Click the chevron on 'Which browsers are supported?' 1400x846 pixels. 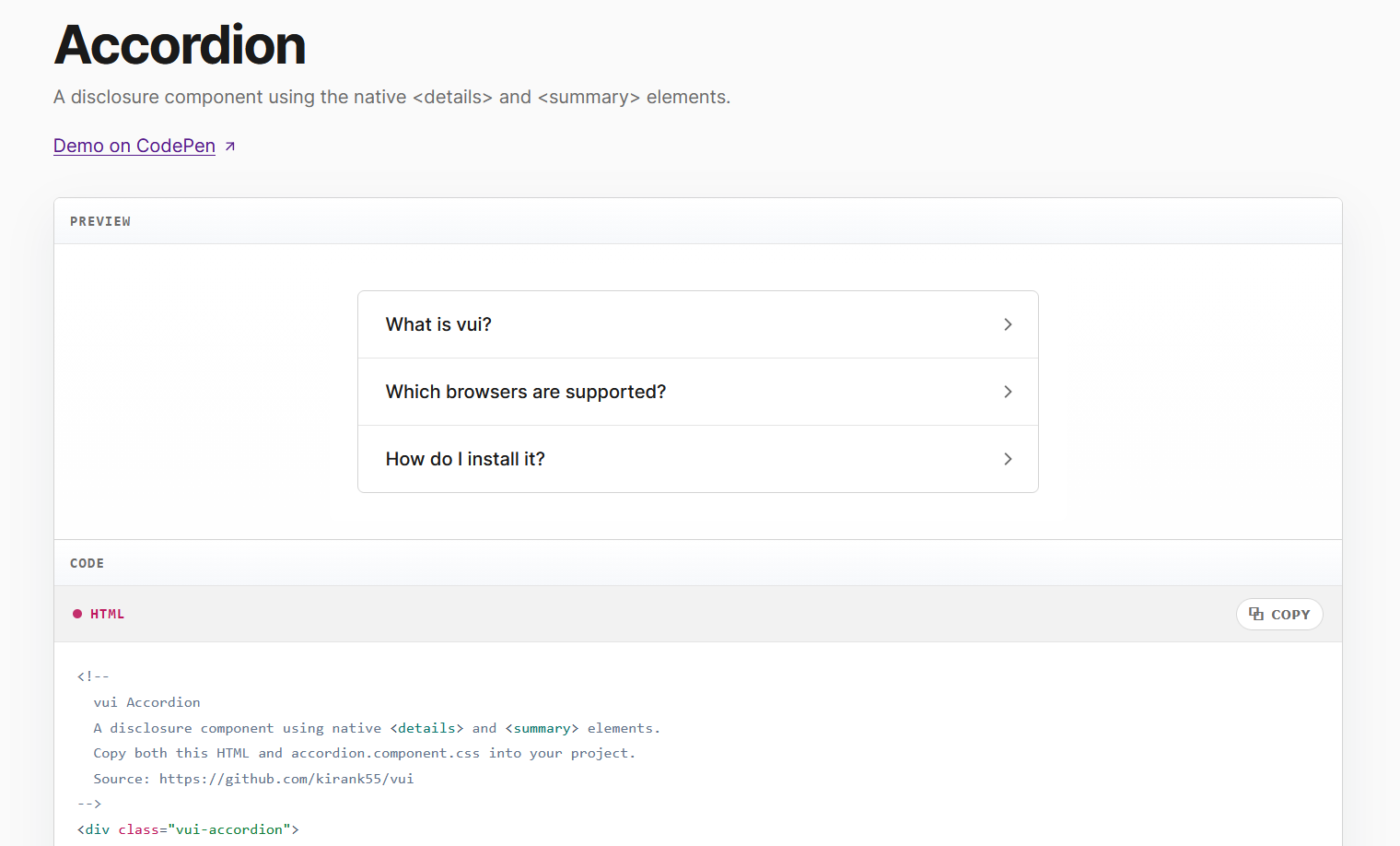tap(1008, 392)
